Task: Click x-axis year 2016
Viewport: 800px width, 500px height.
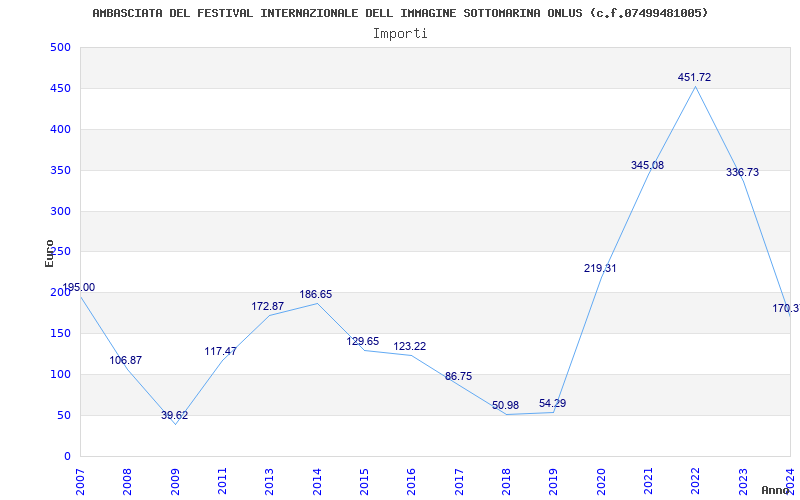Action: coord(412,482)
